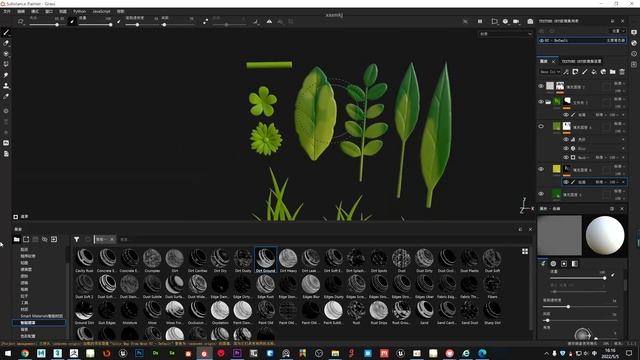Toggle visibility of the bottom green fill layer
Viewport: 640px width, 360px height.
(x=541, y=194)
